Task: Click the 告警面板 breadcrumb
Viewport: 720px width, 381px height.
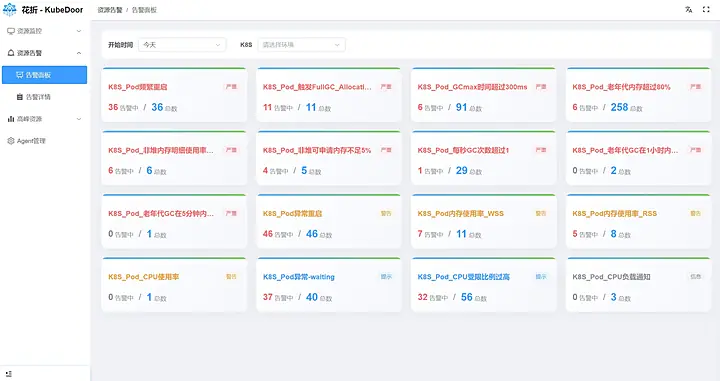Action: 144,10
